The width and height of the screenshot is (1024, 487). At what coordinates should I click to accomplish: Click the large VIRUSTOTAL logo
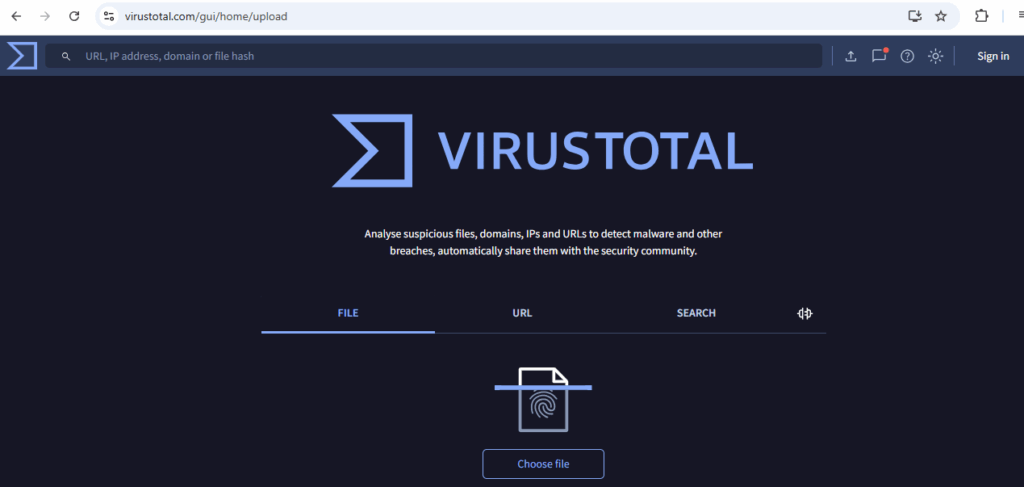[542, 151]
